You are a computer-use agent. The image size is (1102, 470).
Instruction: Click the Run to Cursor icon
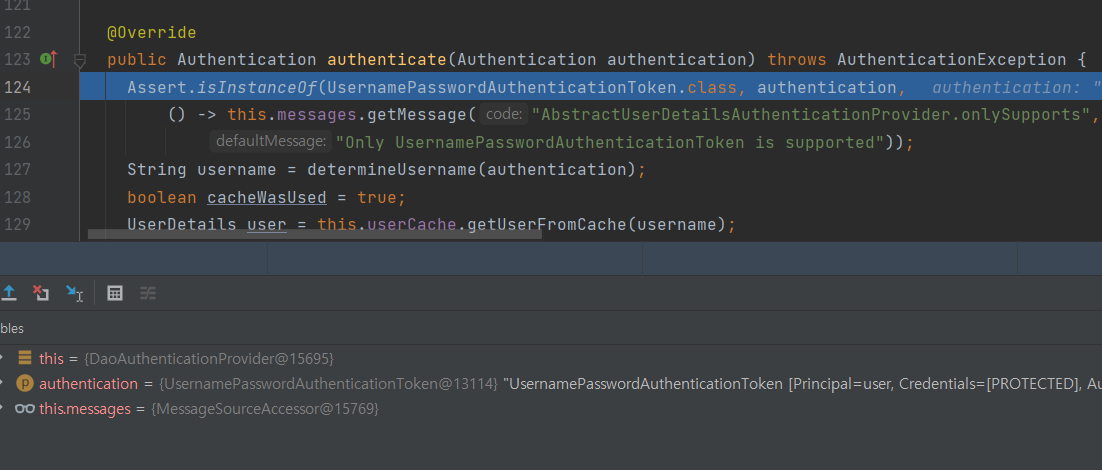pyautogui.click(x=74, y=293)
